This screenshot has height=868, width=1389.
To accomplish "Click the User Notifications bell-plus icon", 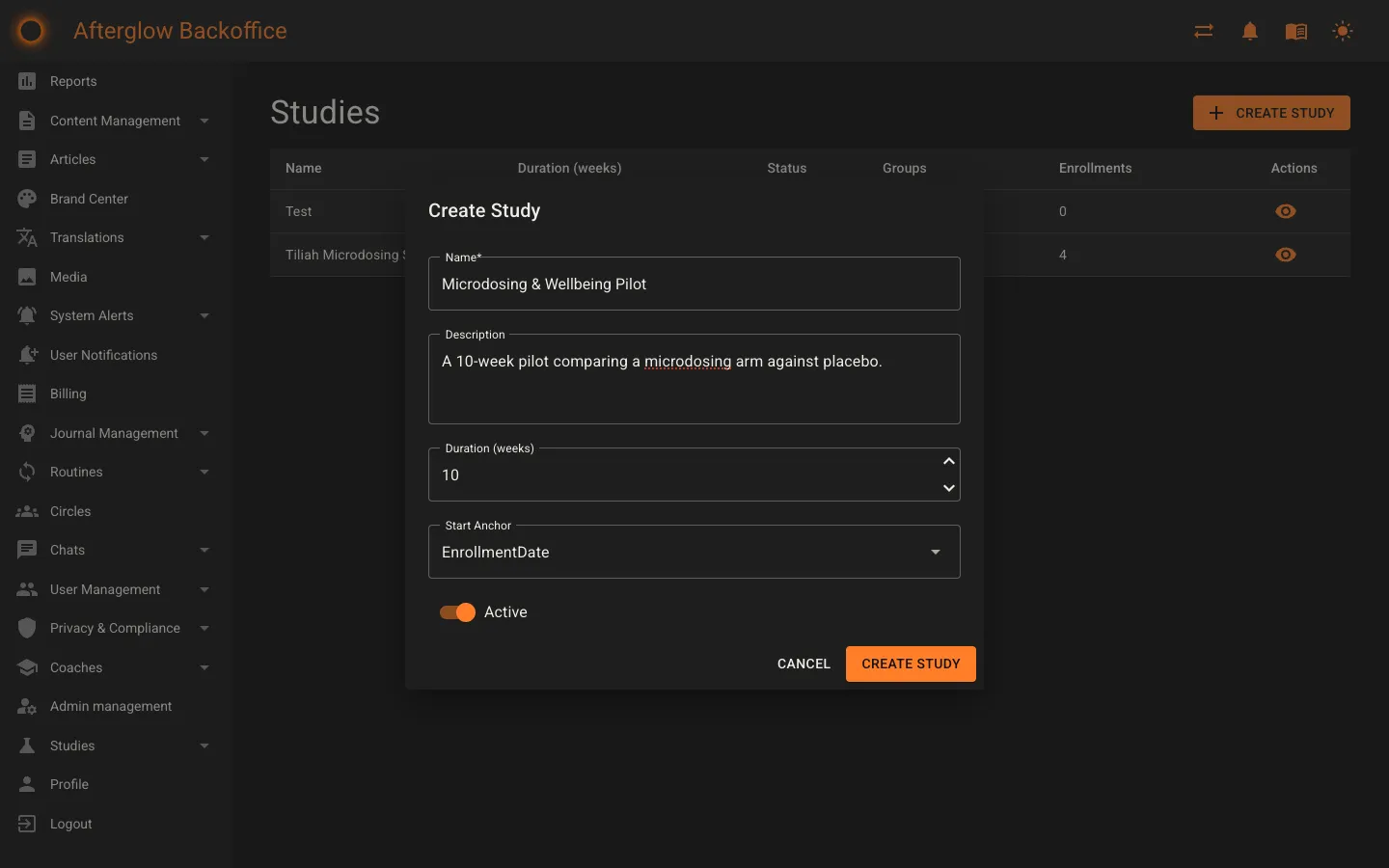I will pyautogui.click(x=27, y=355).
